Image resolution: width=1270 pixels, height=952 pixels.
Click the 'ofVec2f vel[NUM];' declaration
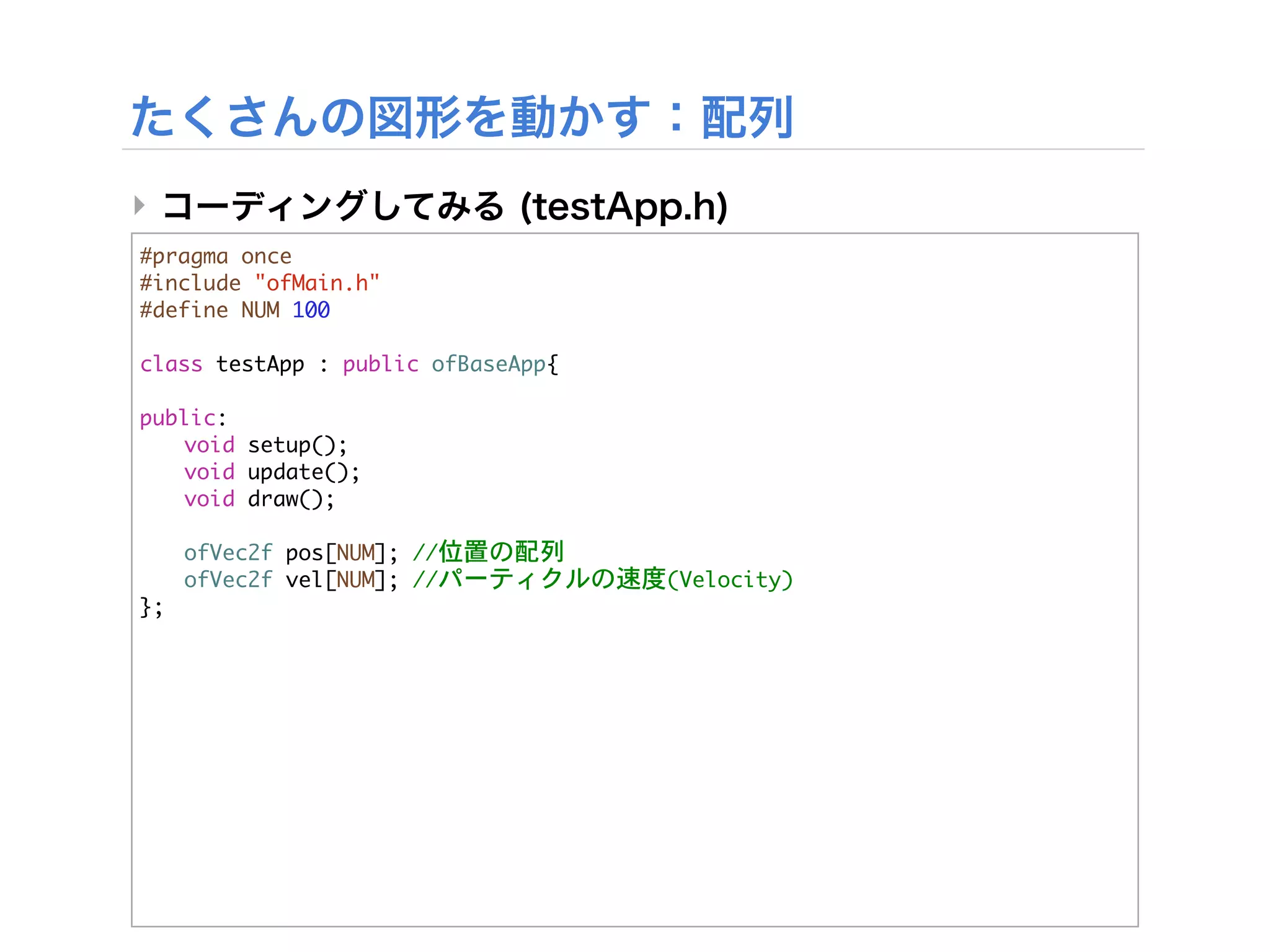290,580
